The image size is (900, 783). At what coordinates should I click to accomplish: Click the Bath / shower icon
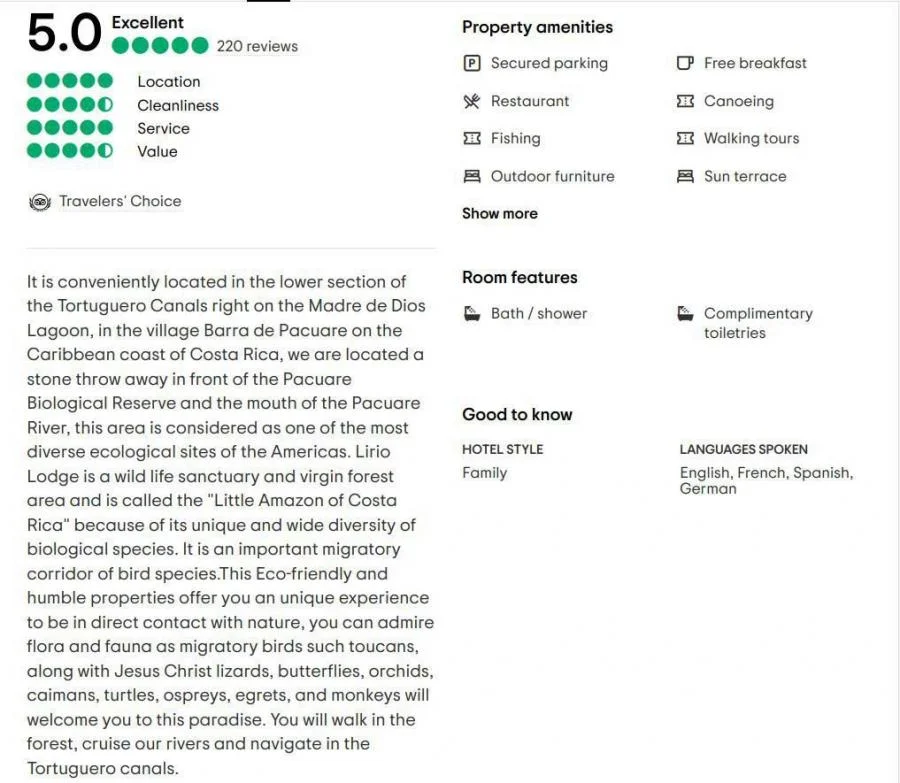tap(472, 313)
